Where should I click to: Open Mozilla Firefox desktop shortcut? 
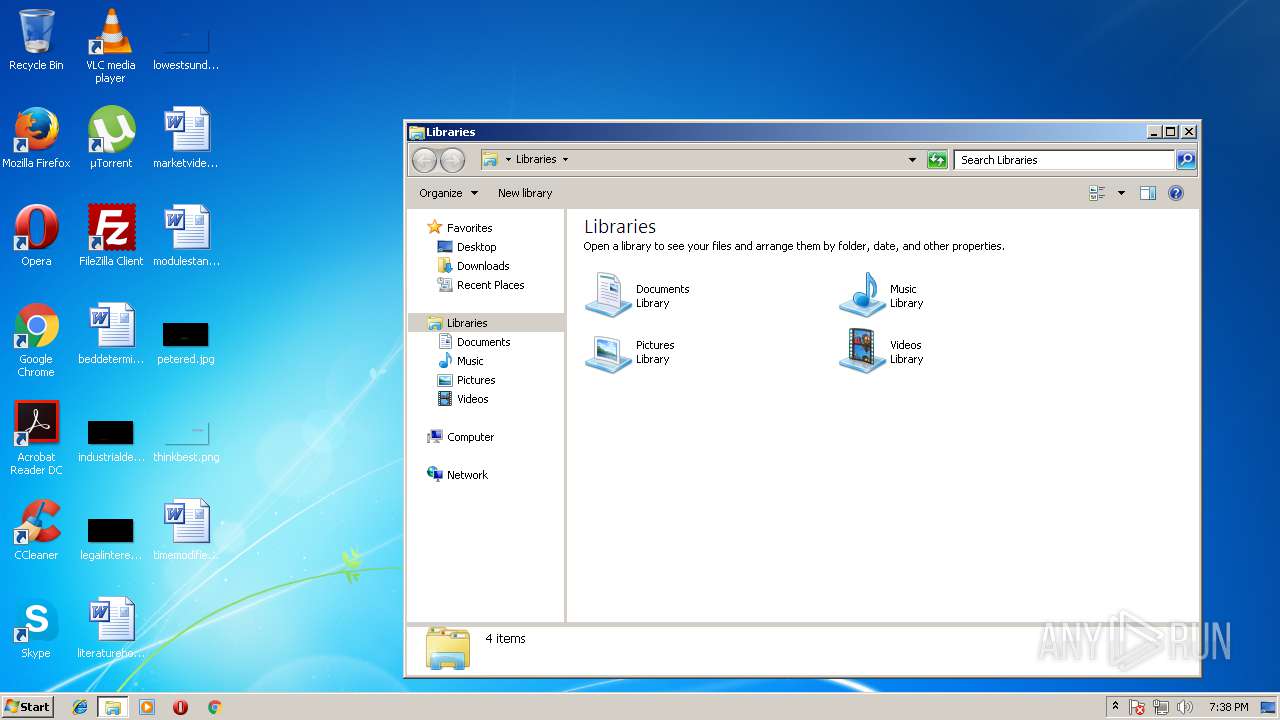pyautogui.click(x=36, y=138)
